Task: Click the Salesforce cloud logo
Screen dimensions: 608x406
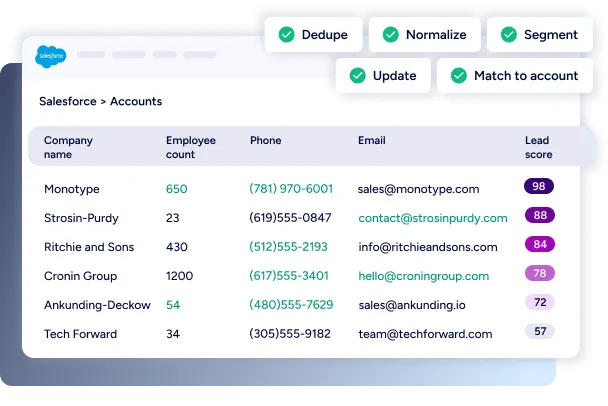Action: 51,57
